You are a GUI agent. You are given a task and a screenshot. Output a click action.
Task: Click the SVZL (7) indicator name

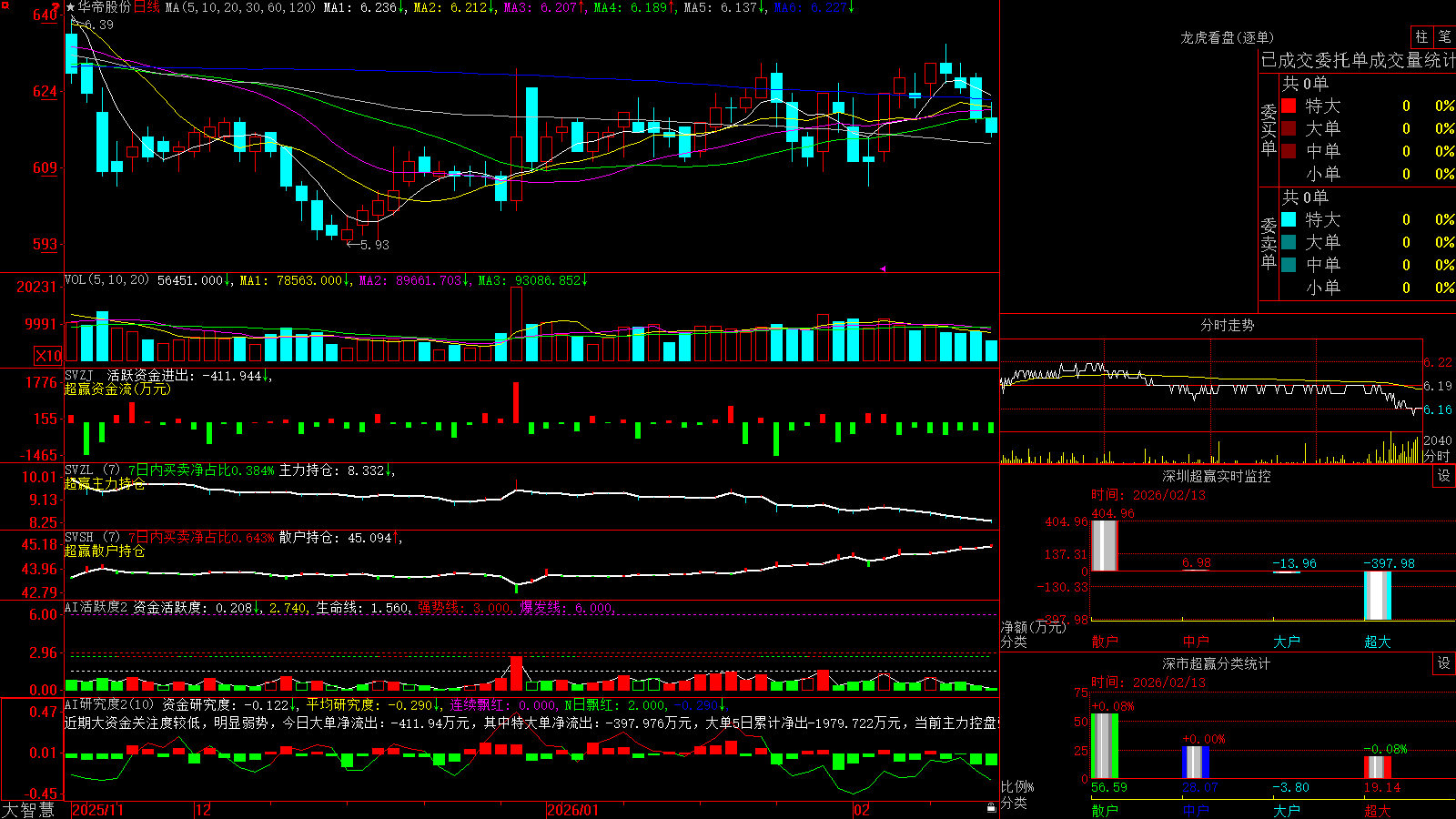(x=92, y=470)
